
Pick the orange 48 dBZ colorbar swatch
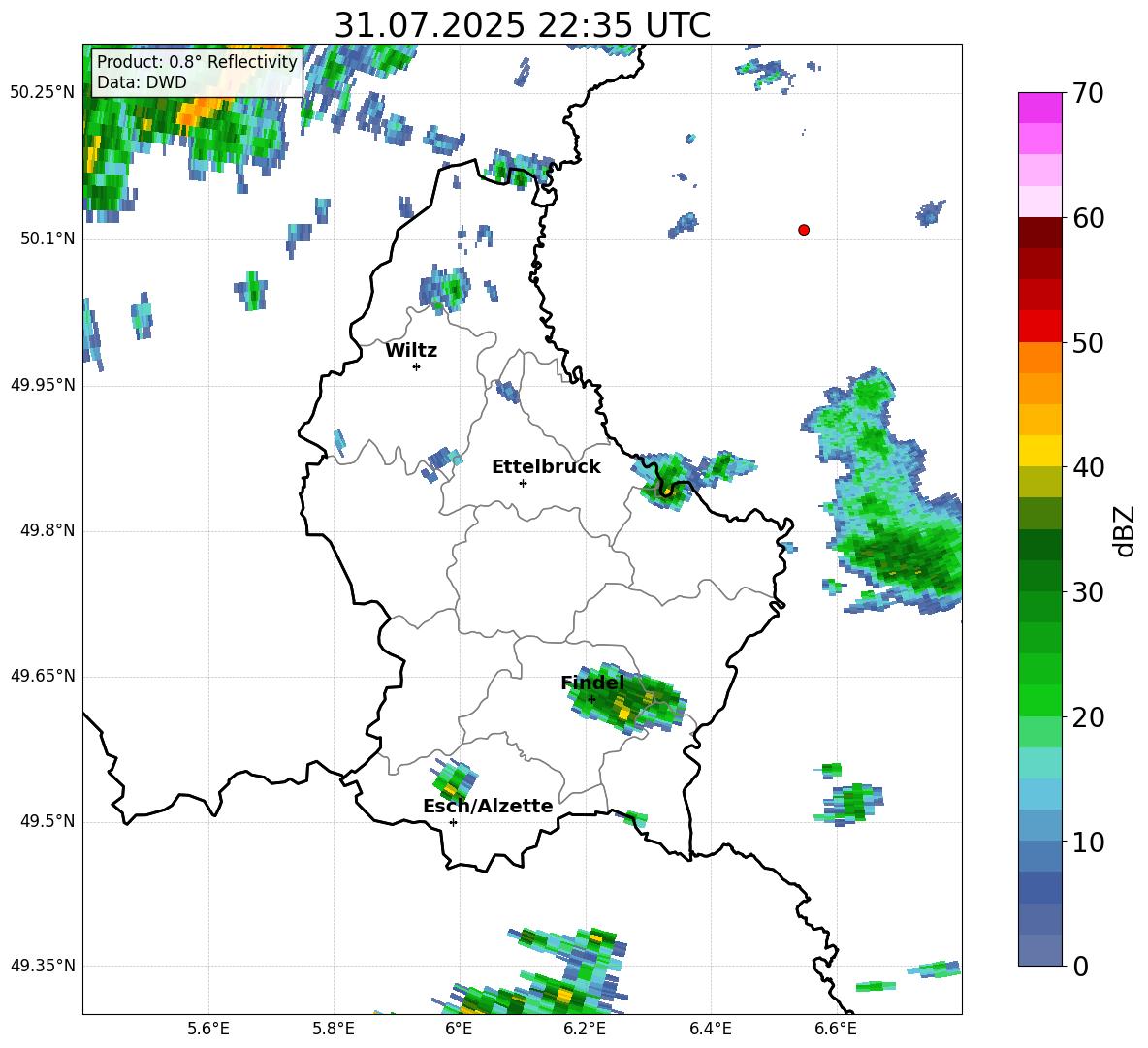coord(1039,358)
